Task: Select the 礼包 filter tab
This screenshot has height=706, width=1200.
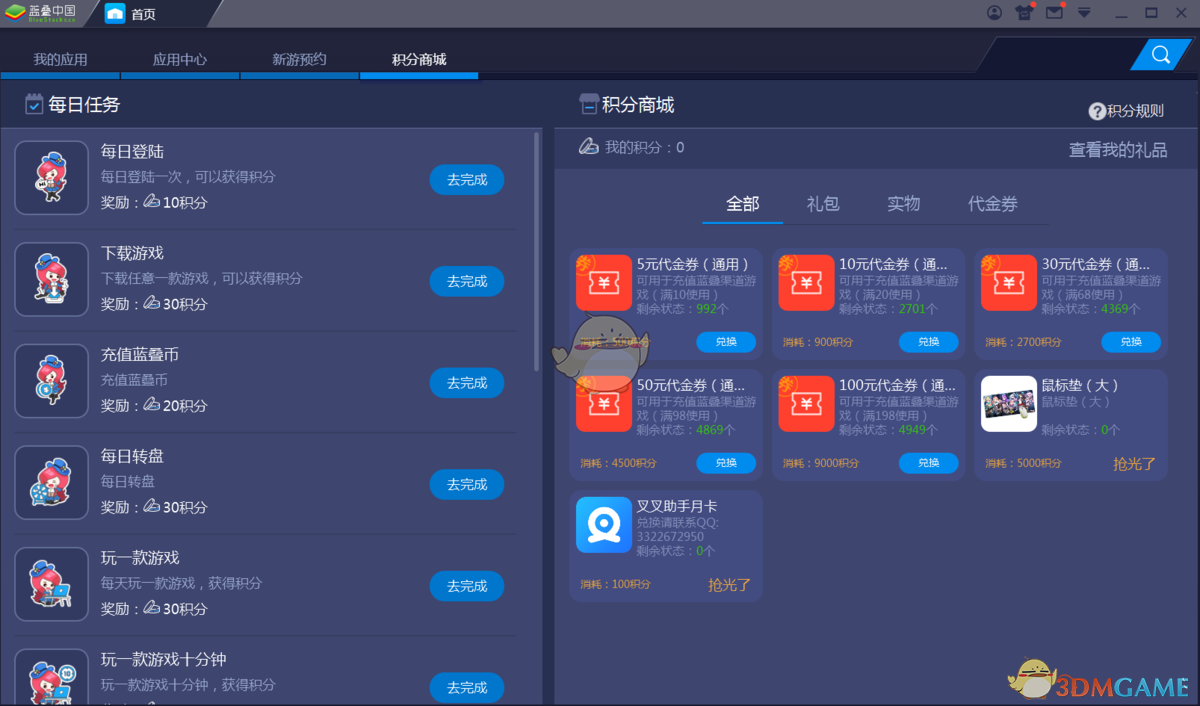Action: tap(822, 203)
